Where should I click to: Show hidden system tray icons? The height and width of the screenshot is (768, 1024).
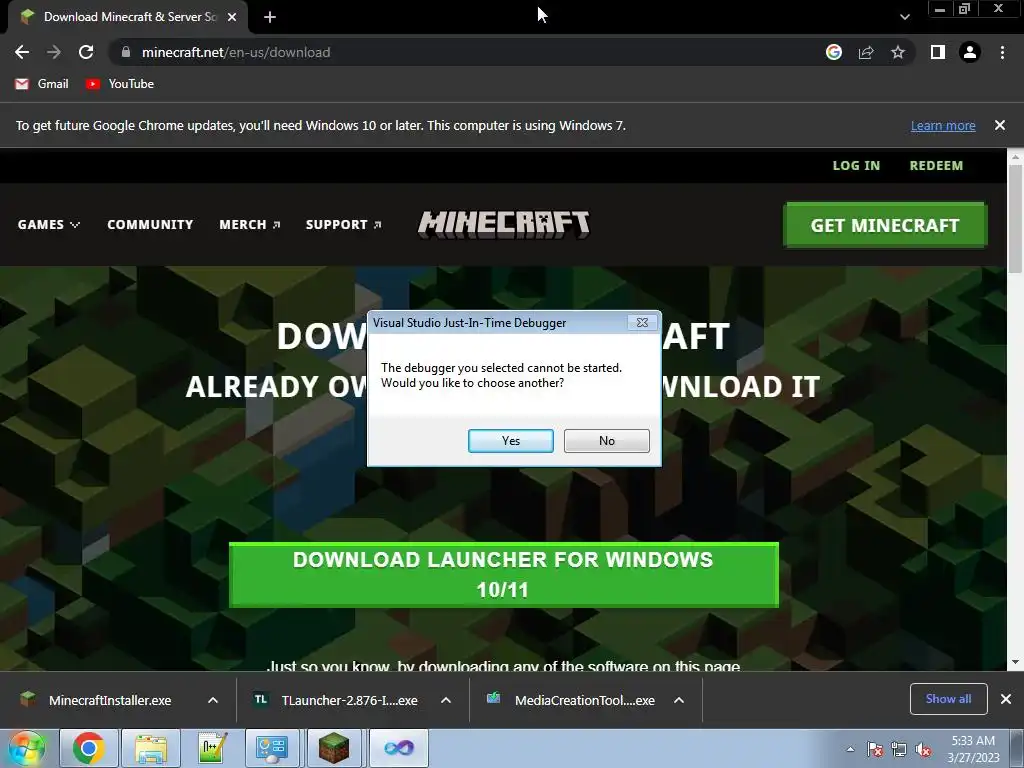850,749
